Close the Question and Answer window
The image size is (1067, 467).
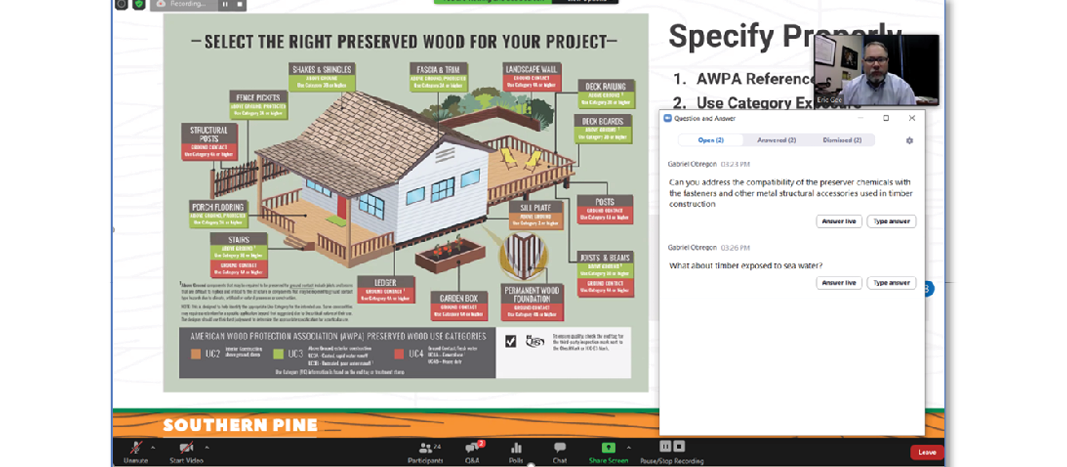coord(912,118)
